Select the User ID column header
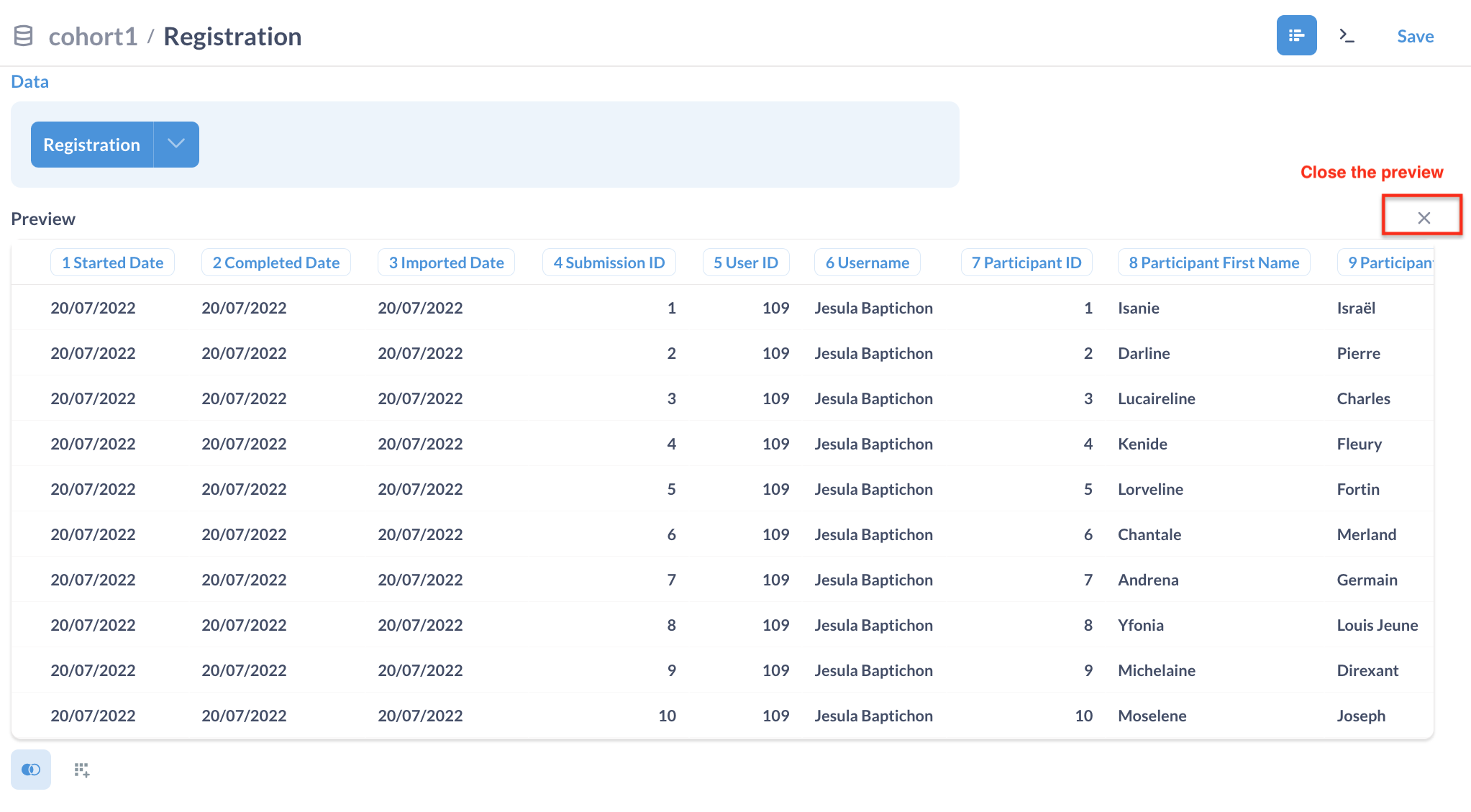This screenshot has width=1471, height=812. pyautogui.click(x=746, y=262)
